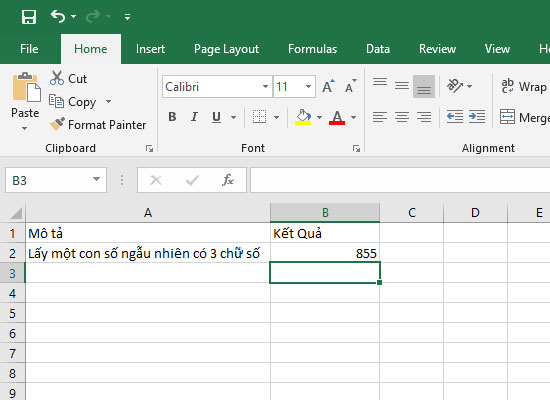Open the Clipboard dialog launcher
The width and height of the screenshot is (550, 400).
click(149, 149)
